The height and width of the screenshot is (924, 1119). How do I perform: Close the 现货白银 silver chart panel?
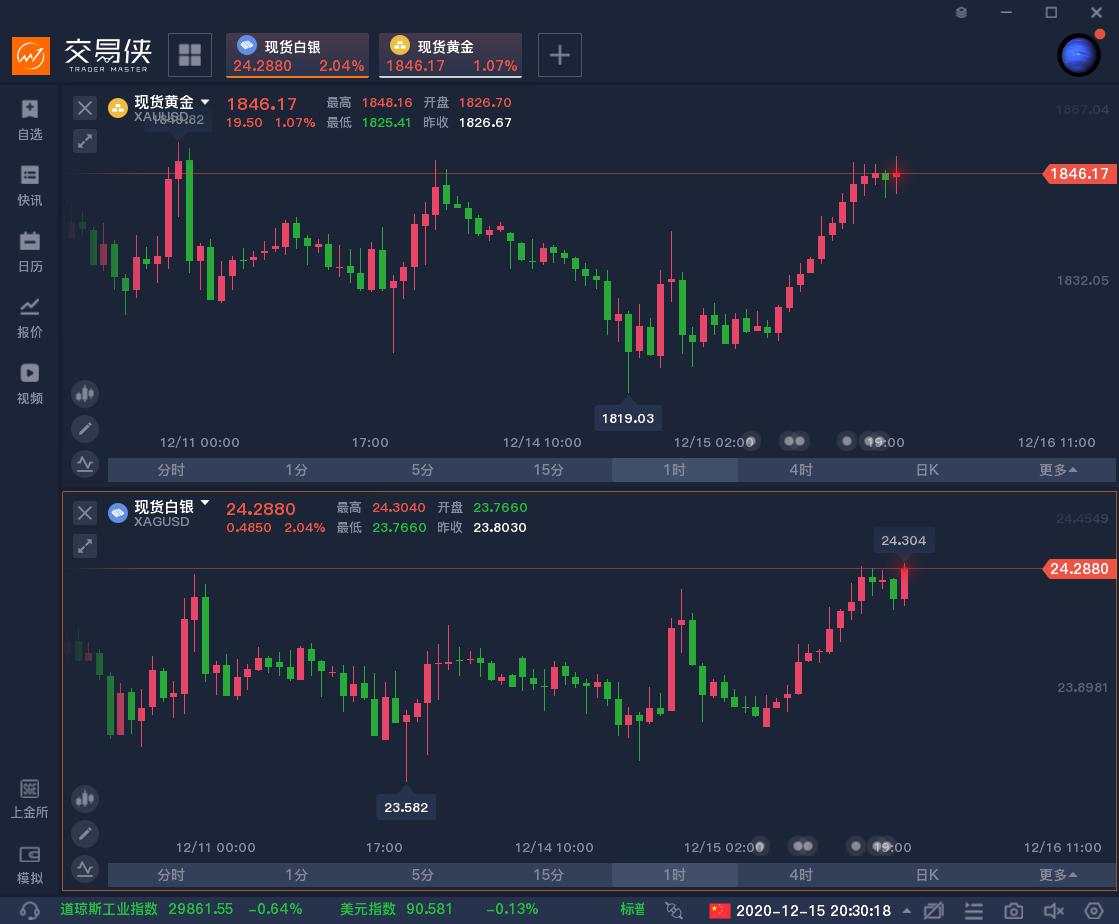[x=85, y=512]
